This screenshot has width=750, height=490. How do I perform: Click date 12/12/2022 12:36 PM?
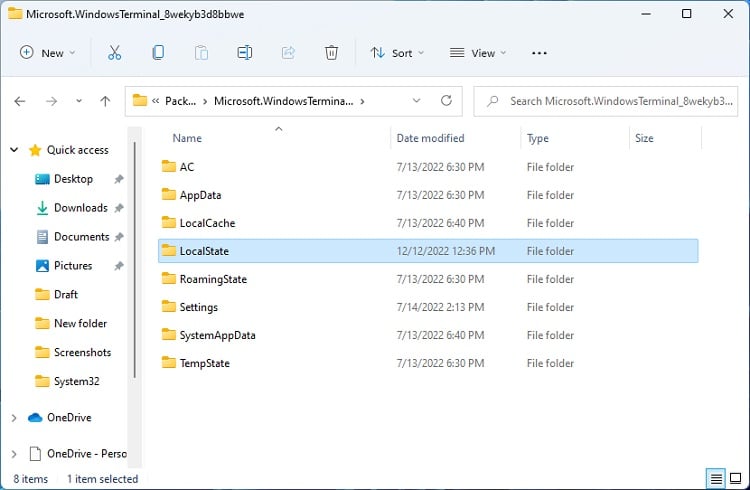point(445,251)
